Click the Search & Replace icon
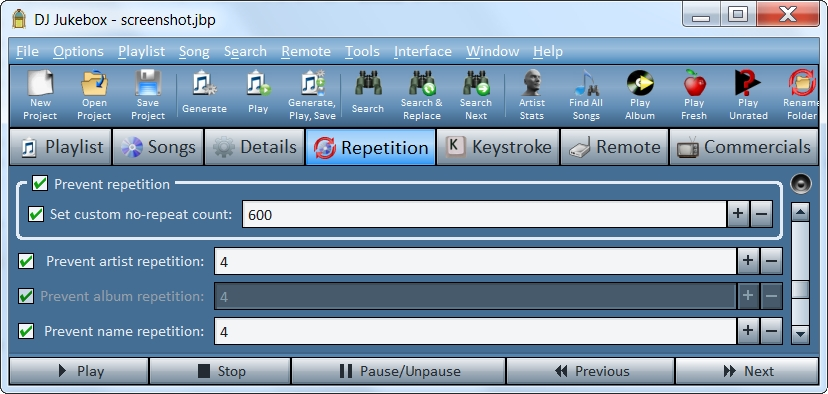 click(421, 83)
